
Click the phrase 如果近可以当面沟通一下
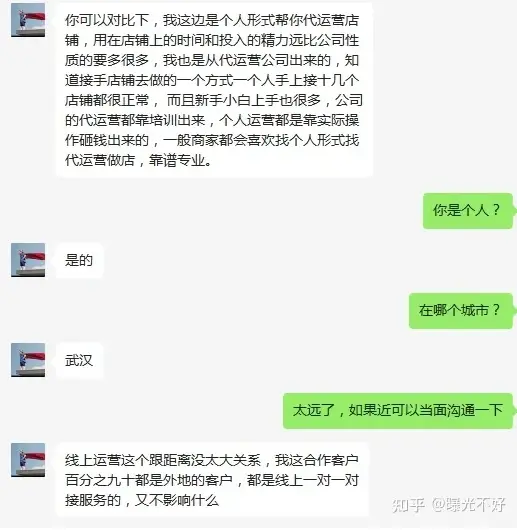(x=426, y=410)
